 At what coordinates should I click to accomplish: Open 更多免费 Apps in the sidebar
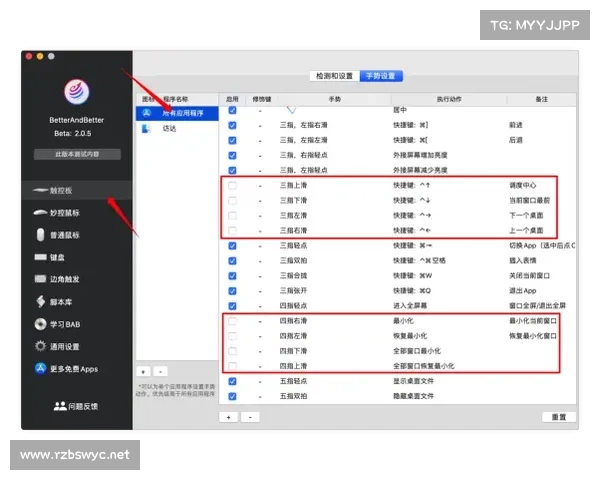pyautogui.click(x=75, y=368)
